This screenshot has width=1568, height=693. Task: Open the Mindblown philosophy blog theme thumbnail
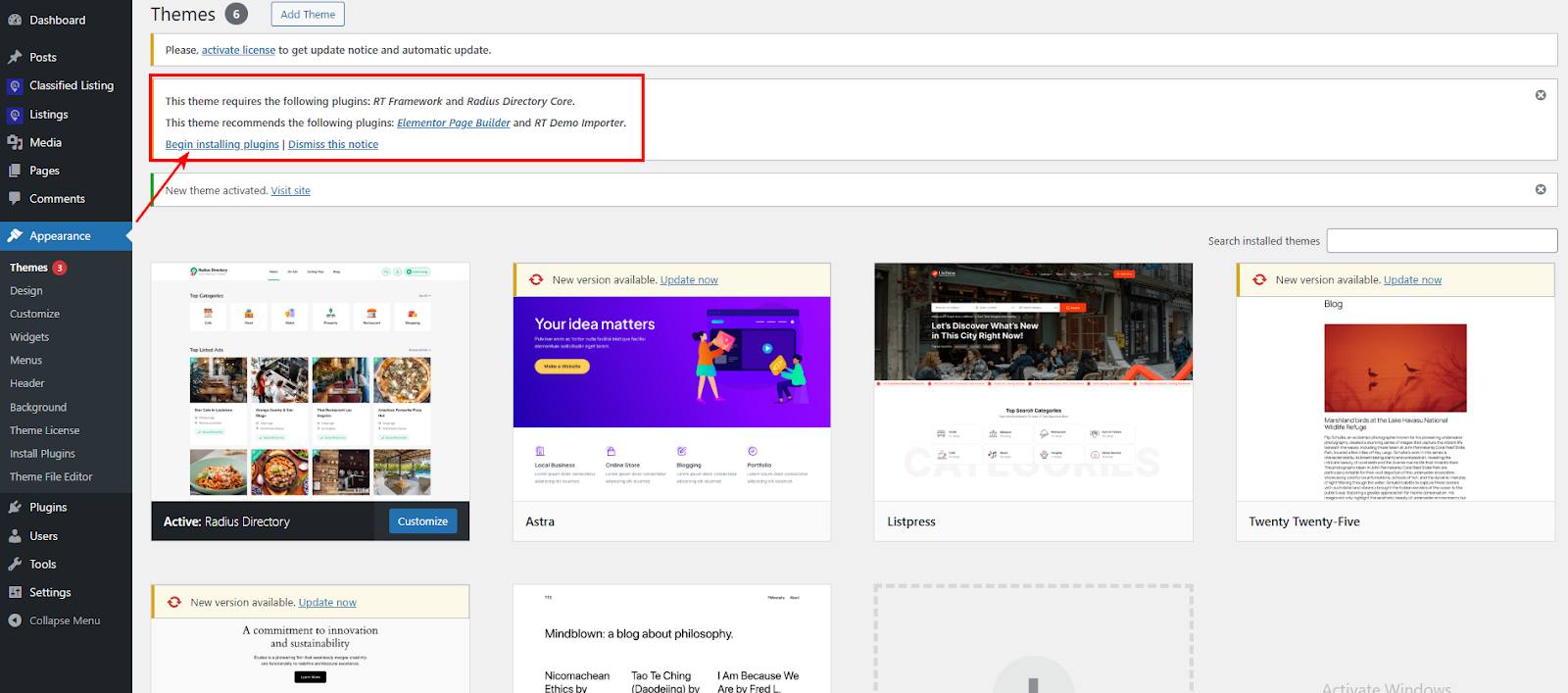point(672,639)
